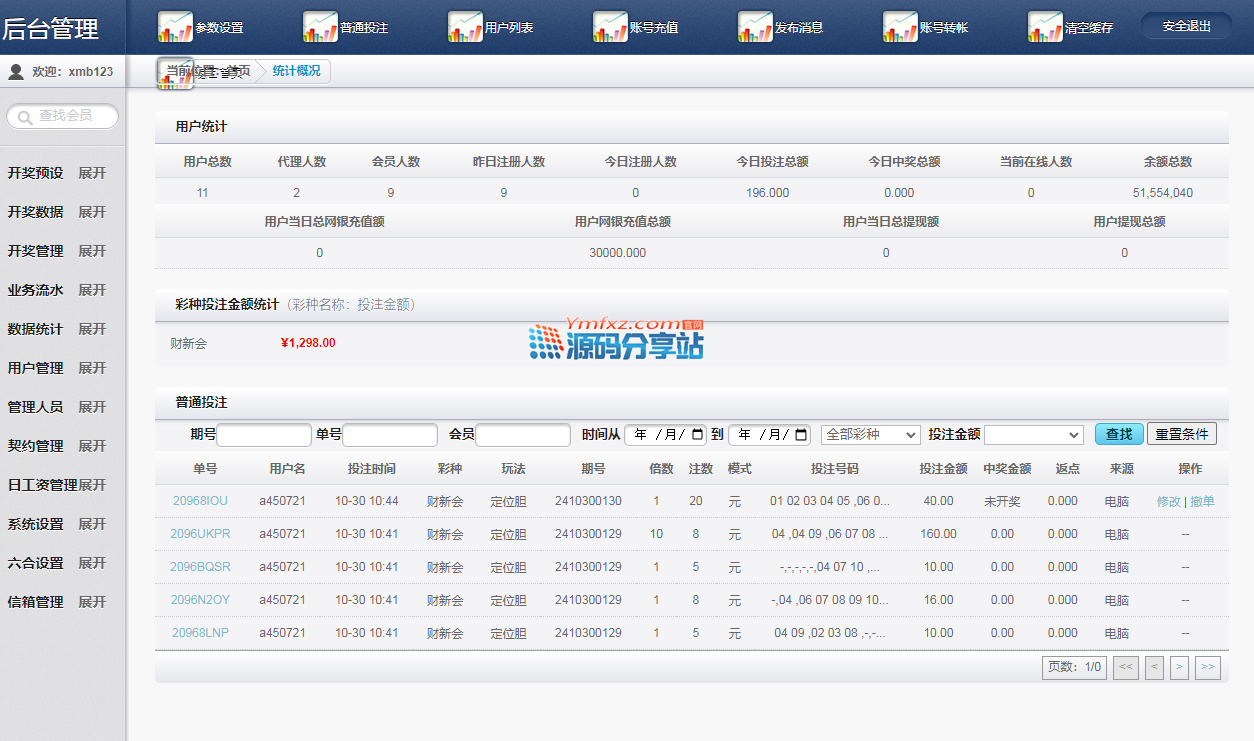Click the 用户列表 chart icon
The image size is (1254, 741).
click(x=465, y=27)
